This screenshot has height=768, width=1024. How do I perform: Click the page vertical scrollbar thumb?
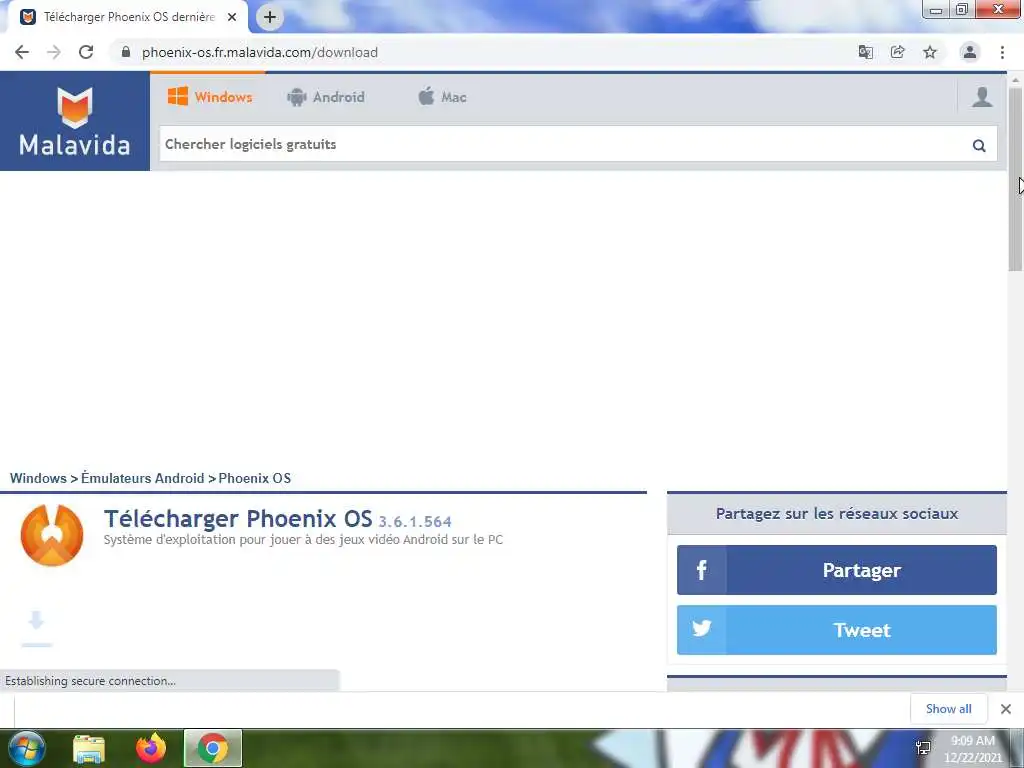pos(1015,180)
